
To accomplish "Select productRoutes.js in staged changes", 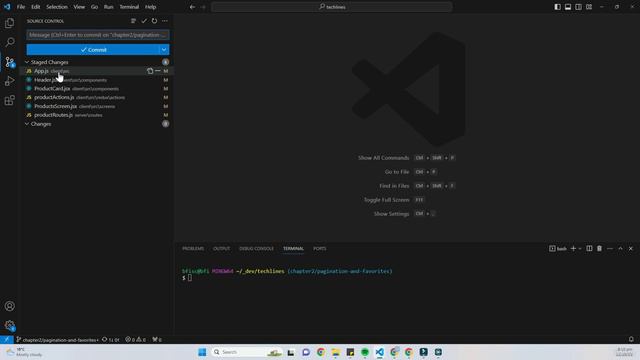I will (x=96, y=115).
